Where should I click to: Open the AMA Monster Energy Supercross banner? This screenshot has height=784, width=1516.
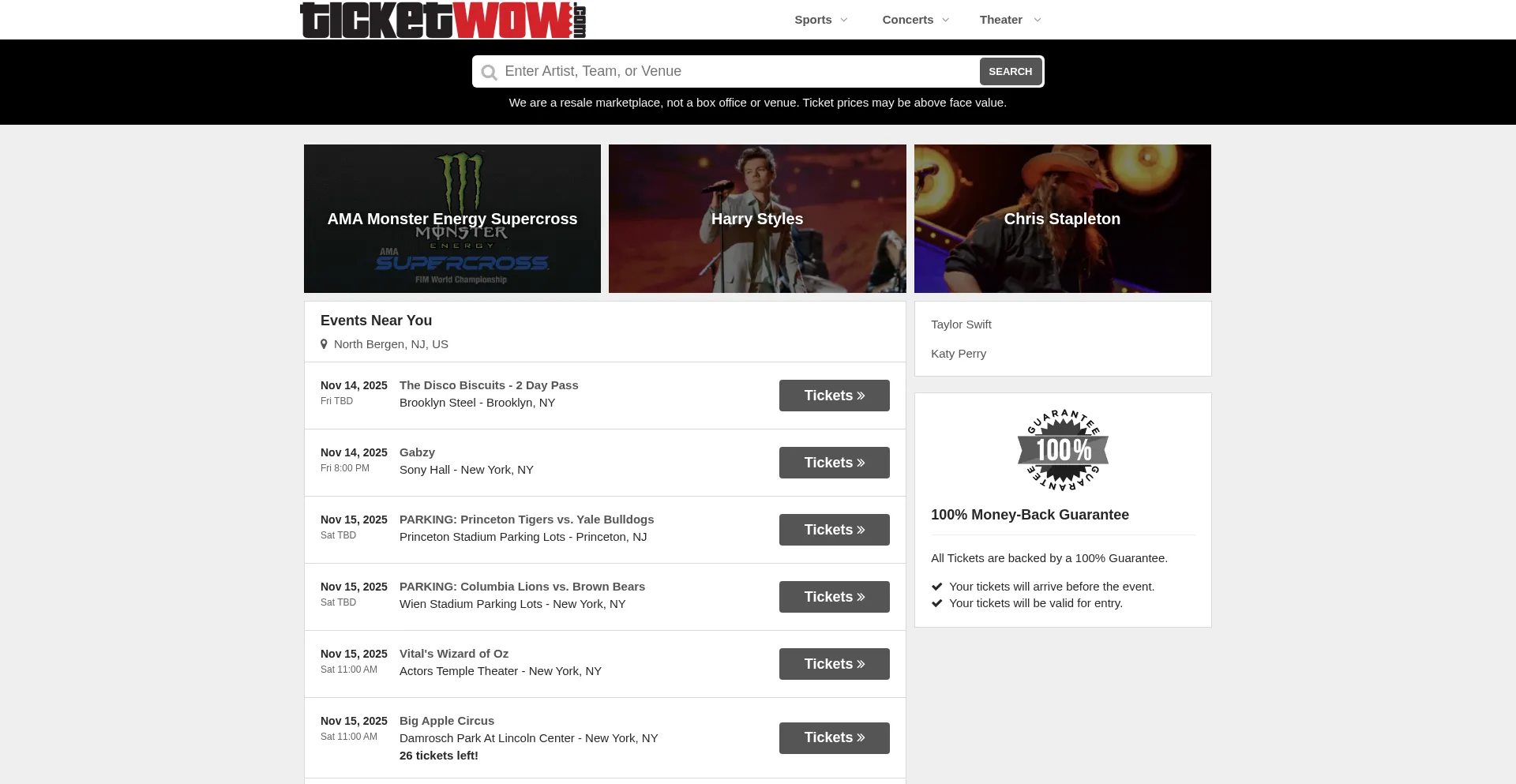pyautogui.click(x=452, y=219)
